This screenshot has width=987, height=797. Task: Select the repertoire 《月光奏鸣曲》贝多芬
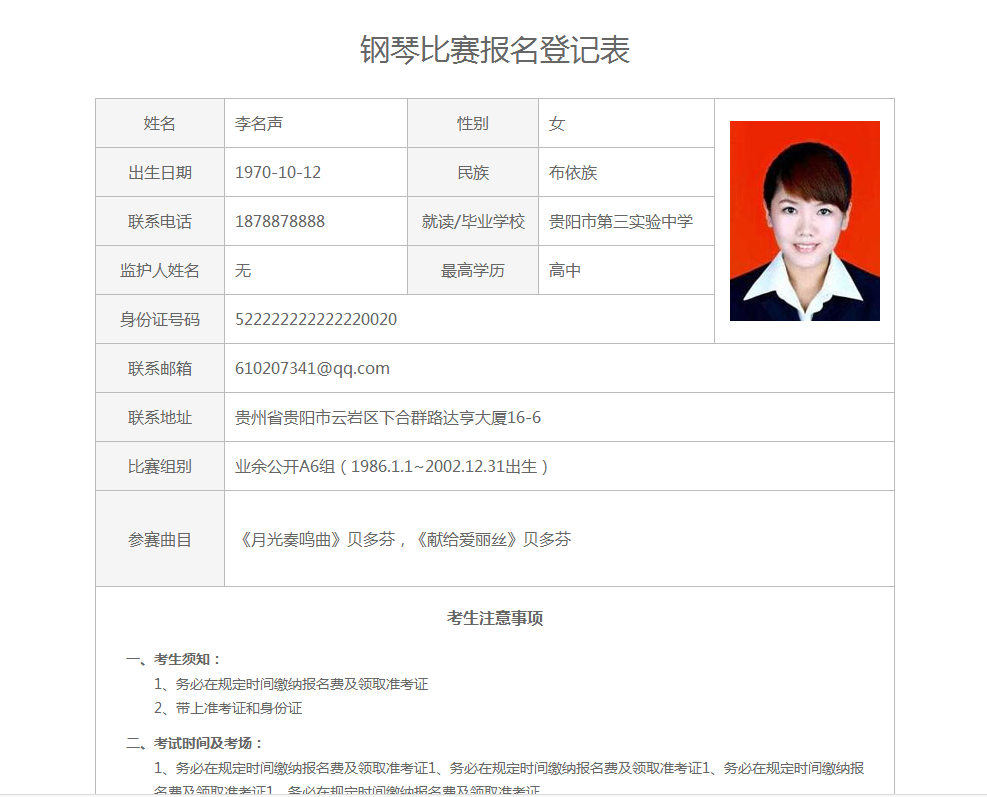tap(315, 540)
